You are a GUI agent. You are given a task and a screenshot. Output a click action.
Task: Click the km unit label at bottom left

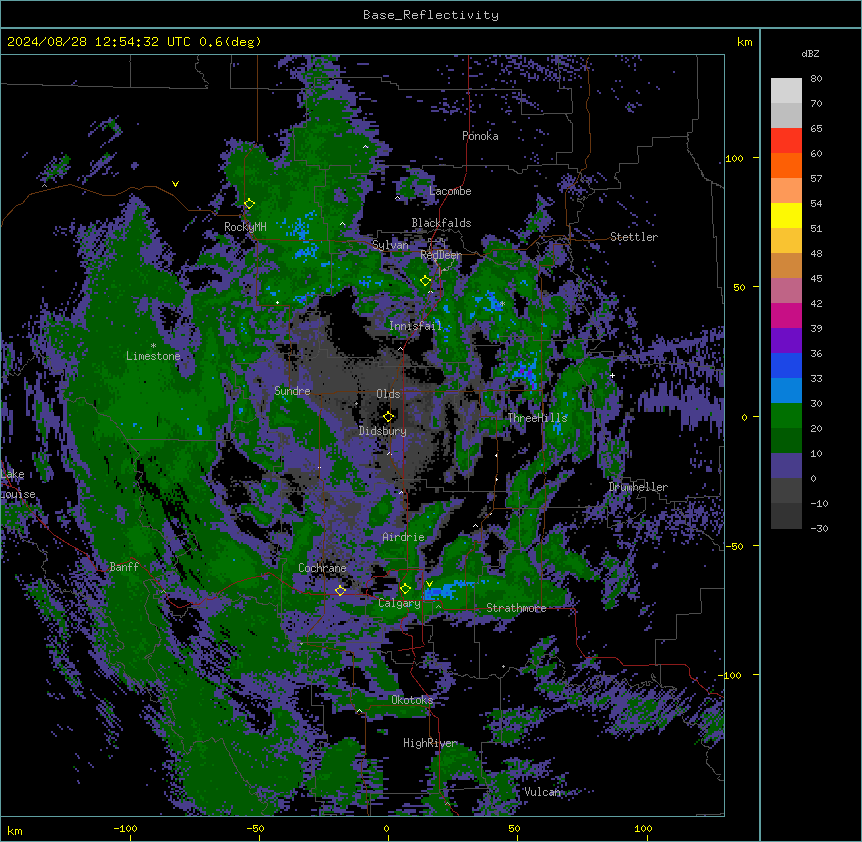tap(15, 831)
